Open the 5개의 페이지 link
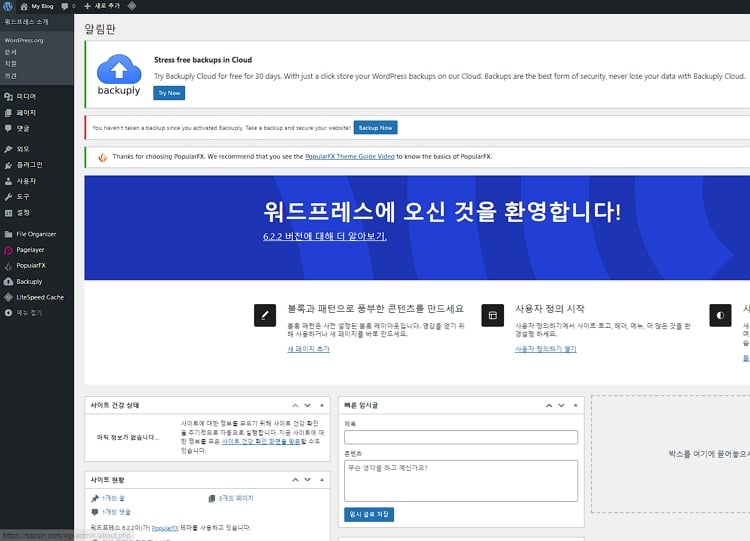The image size is (750, 541). pyautogui.click(x=236, y=498)
